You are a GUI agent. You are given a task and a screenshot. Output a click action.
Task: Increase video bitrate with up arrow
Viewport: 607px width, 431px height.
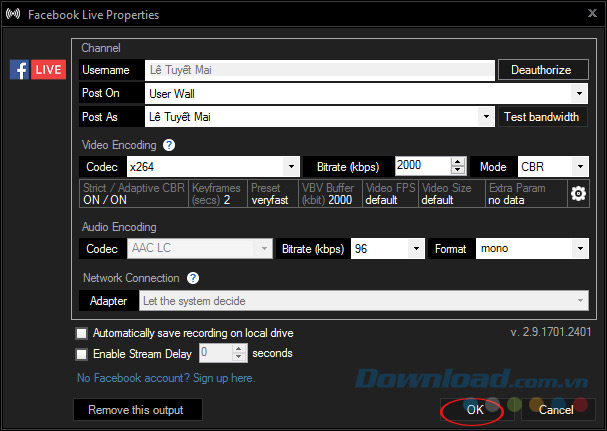pos(458,162)
